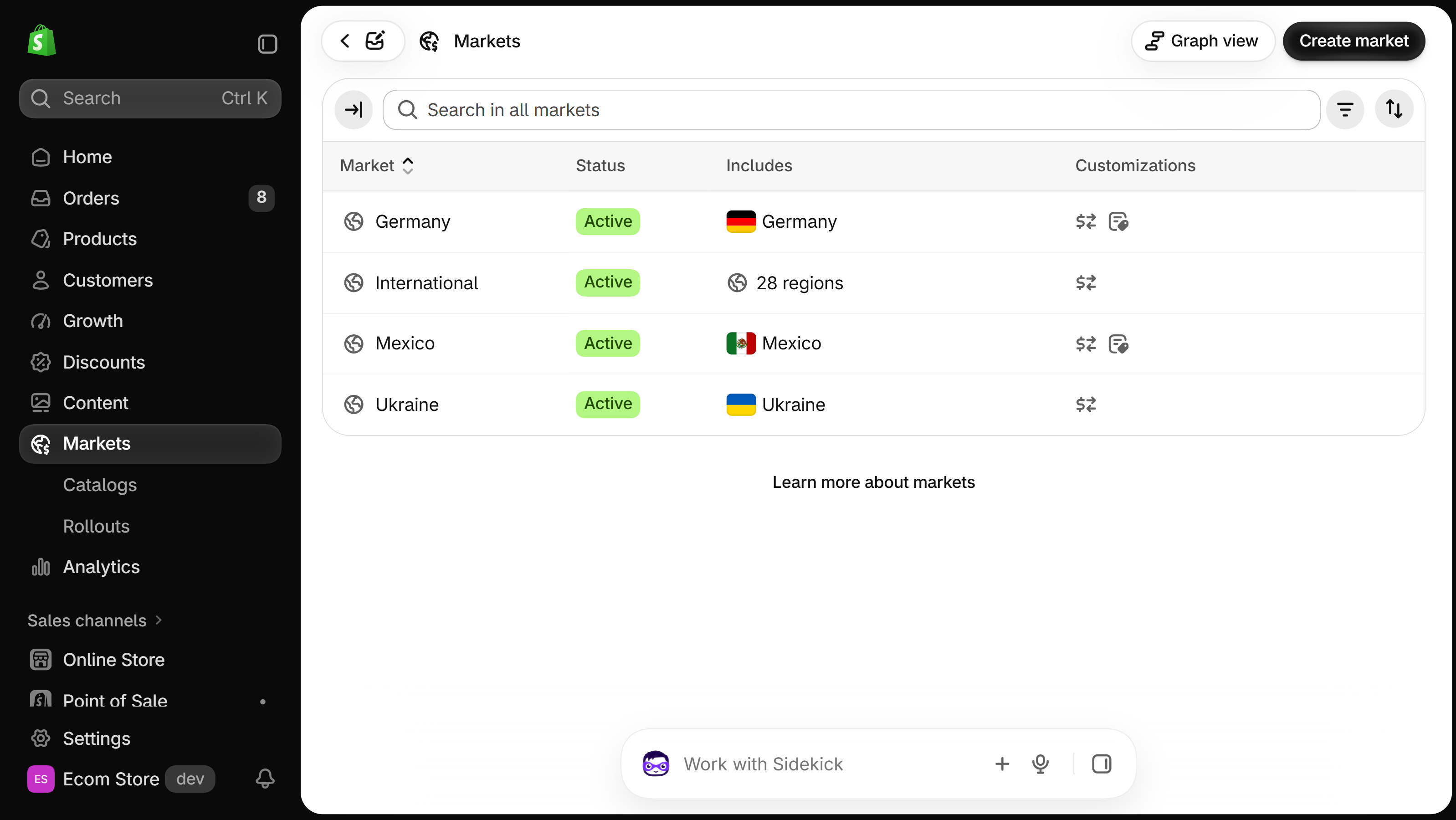
Task: Open the filter options icon
Action: click(x=1345, y=110)
